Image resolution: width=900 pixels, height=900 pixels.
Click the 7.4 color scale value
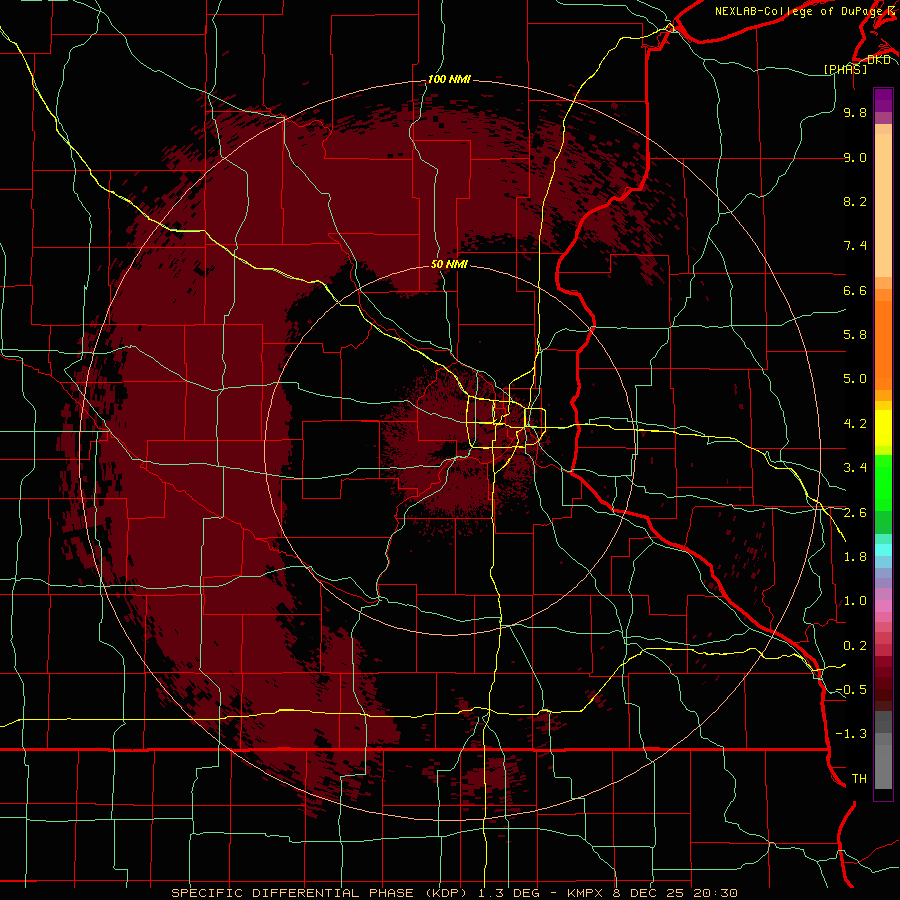click(x=855, y=246)
